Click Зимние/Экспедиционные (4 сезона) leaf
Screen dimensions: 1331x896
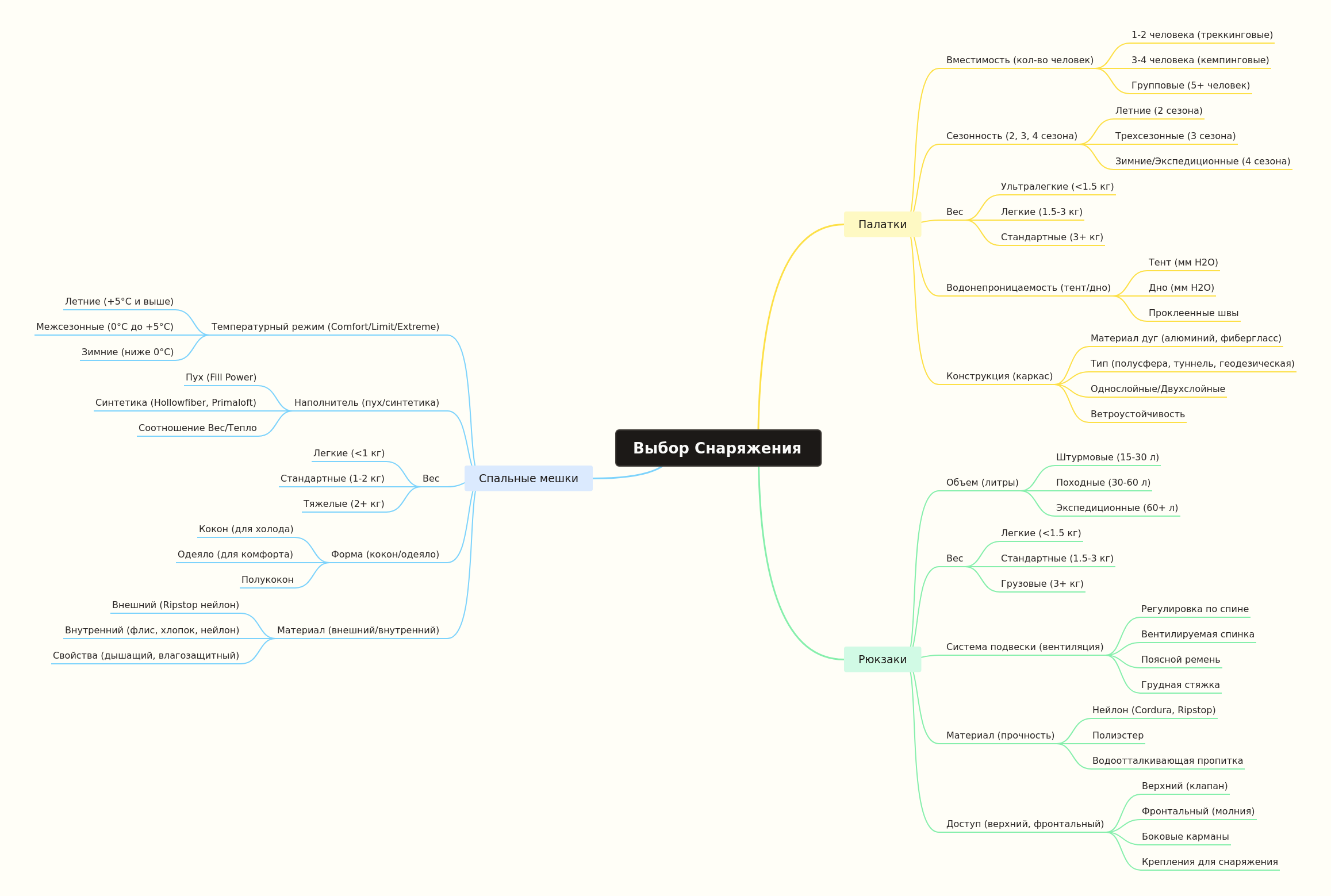point(1203,161)
